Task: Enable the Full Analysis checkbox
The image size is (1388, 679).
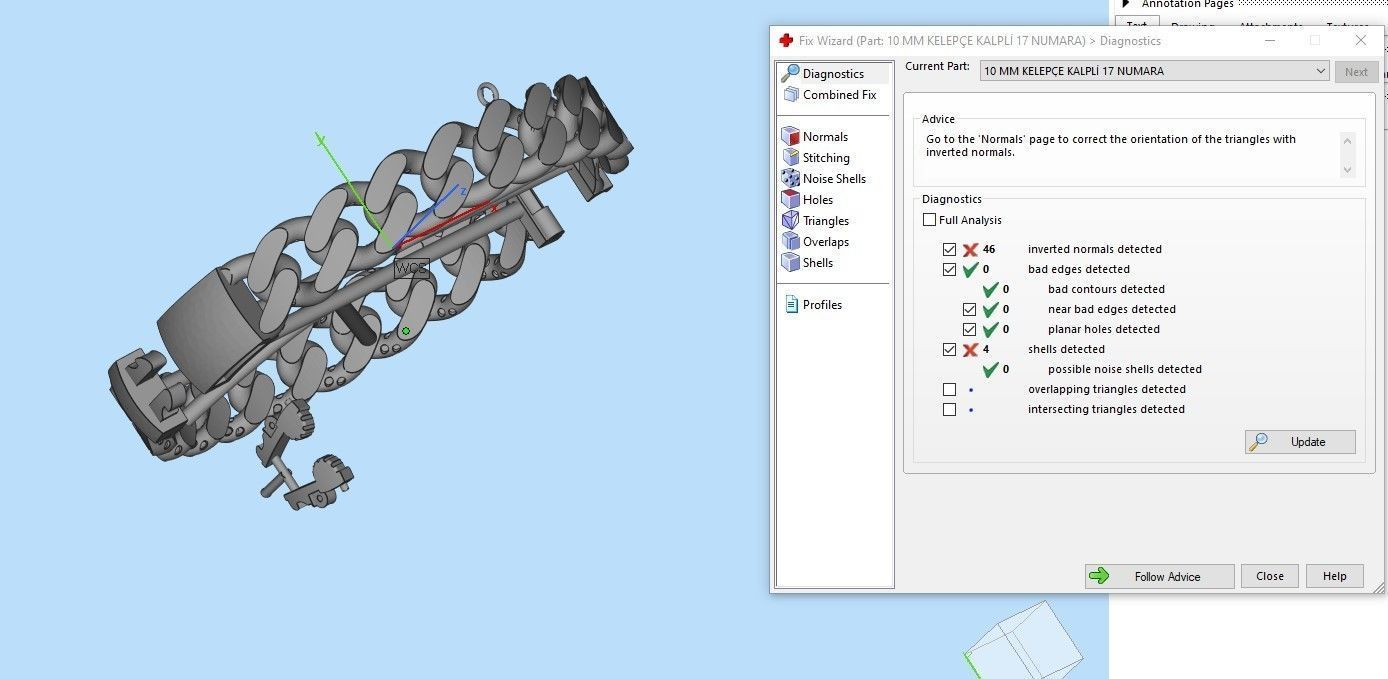Action: 930,220
